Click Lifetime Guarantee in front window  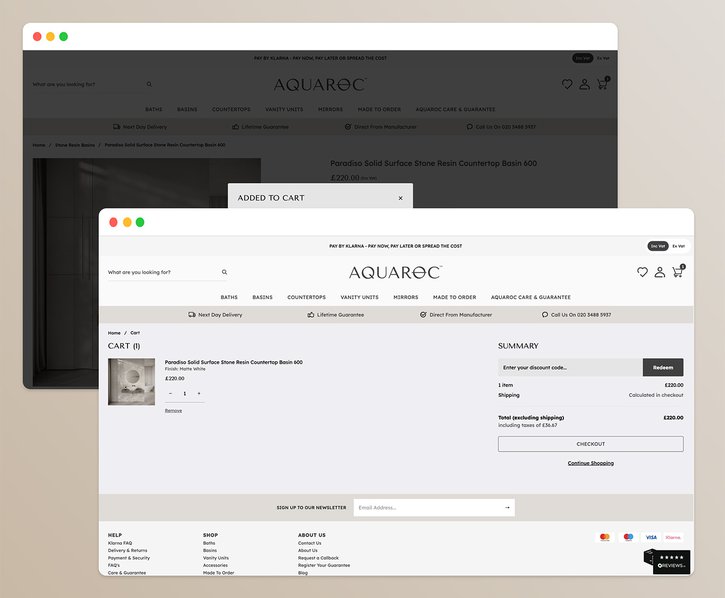tap(336, 314)
